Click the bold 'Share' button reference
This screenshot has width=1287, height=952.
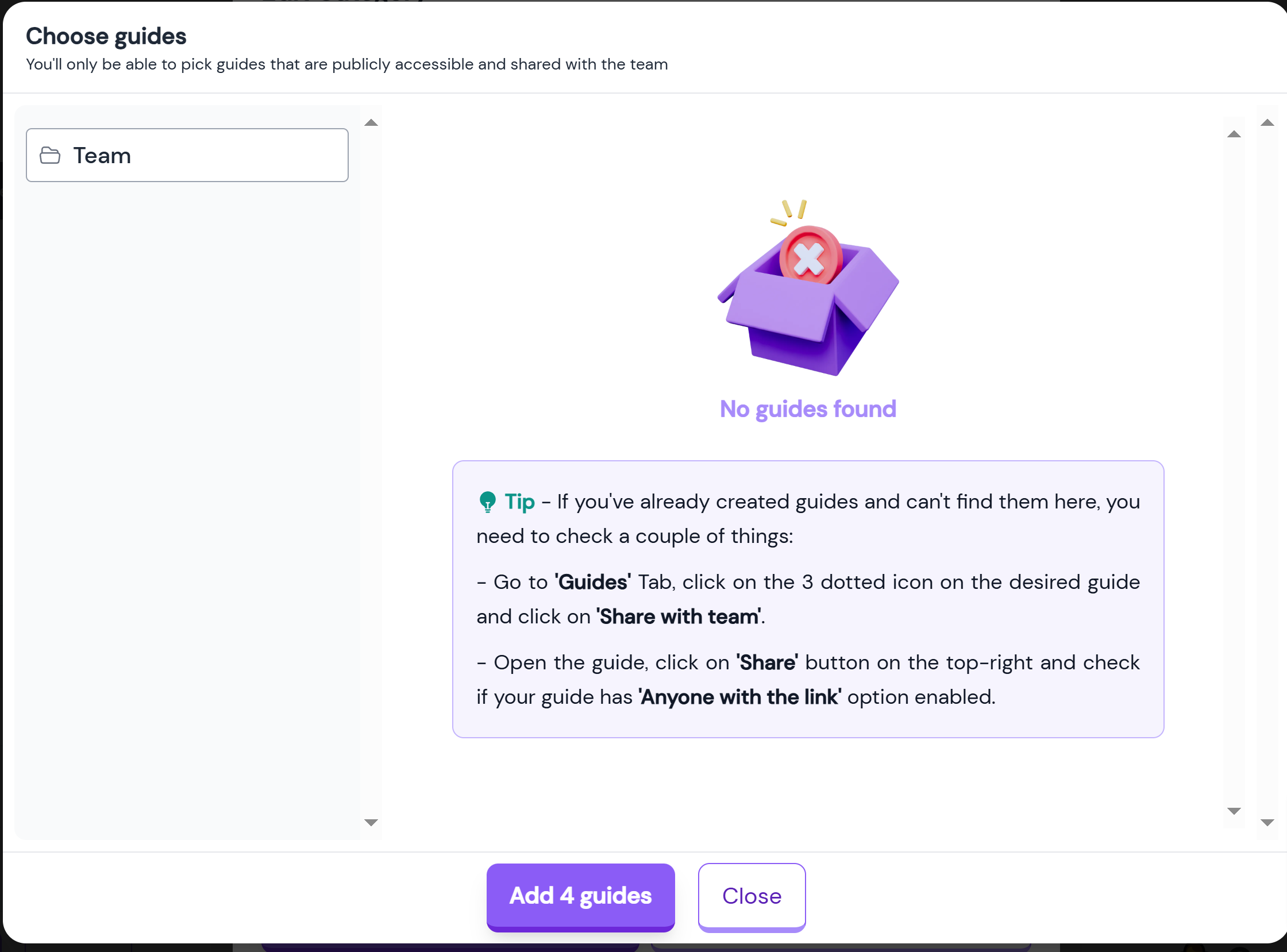pos(767,662)
